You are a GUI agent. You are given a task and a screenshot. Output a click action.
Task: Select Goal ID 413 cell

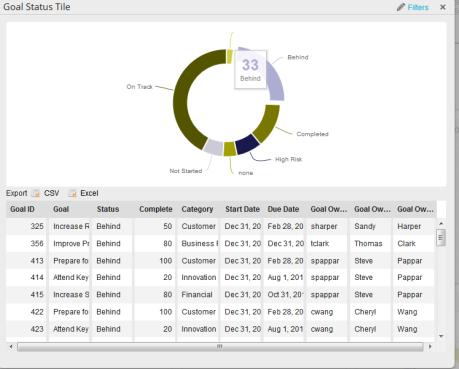27,261
